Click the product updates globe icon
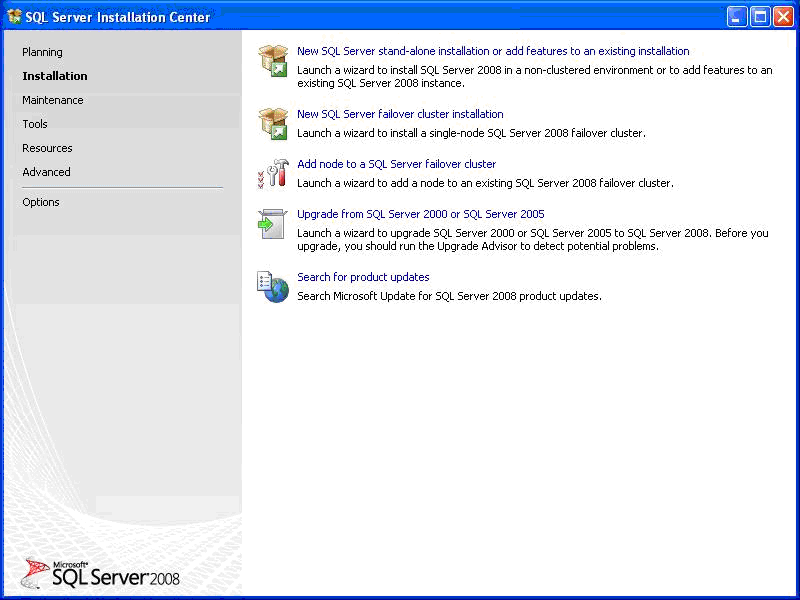The width and height of the screenshot is (800, 600). point(273,287)
